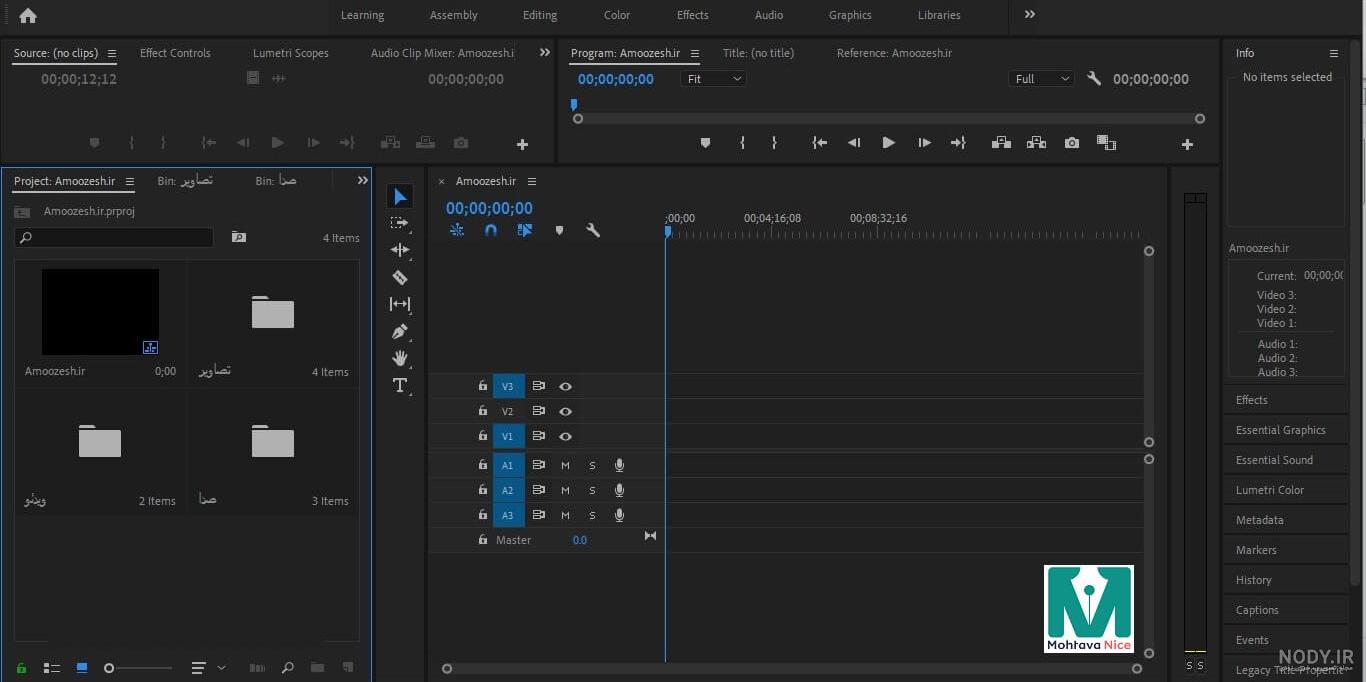Image resolution: width=1366 pixels, height=682 pixels.
Task: Select the Selection tool arrow
Action: coord(400,196)
